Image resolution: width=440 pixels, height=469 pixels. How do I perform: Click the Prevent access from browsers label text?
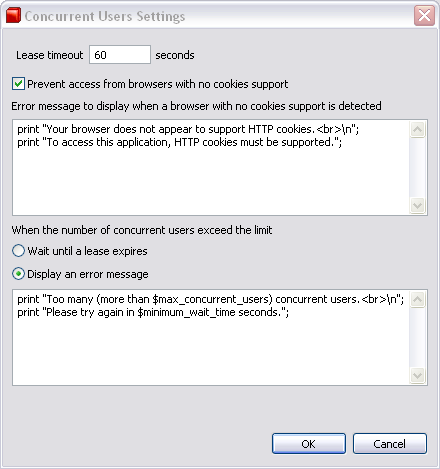tap(158, 84)
